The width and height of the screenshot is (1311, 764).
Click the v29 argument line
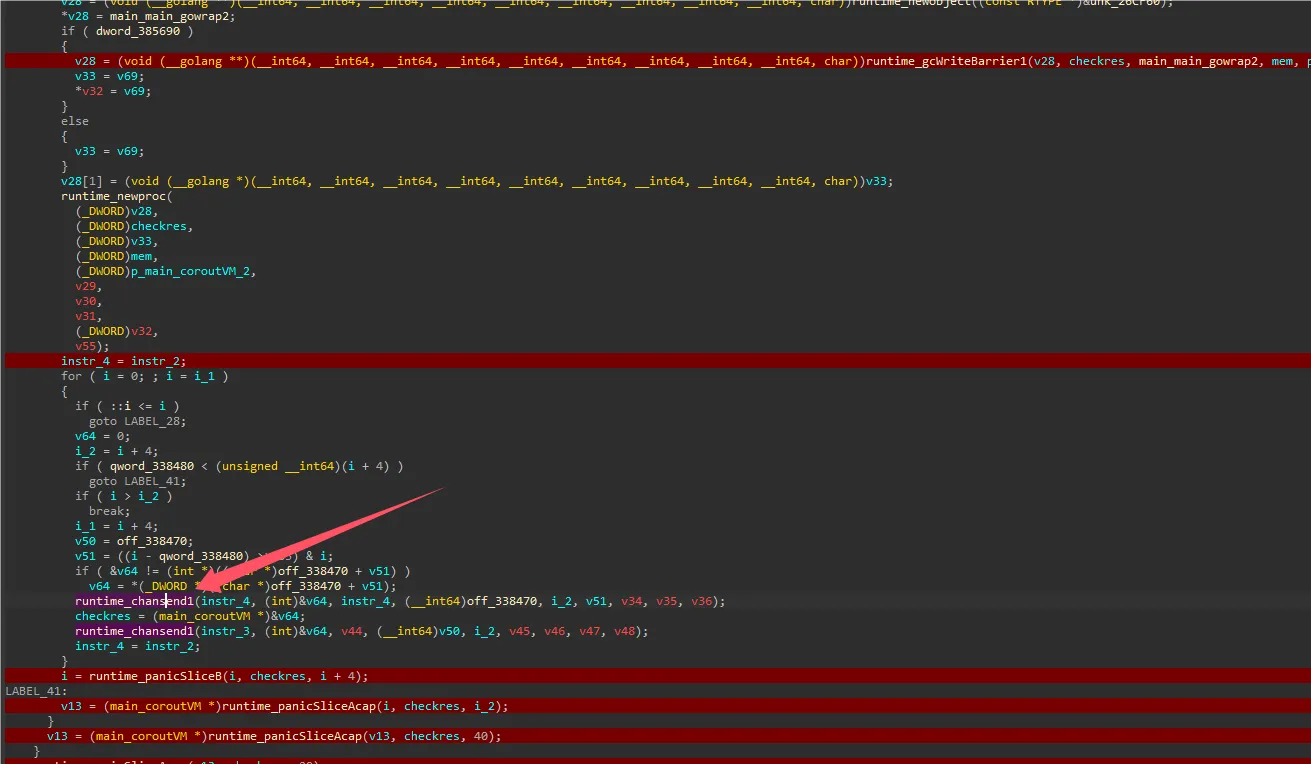pyautogui.click(x=89, y=286)
